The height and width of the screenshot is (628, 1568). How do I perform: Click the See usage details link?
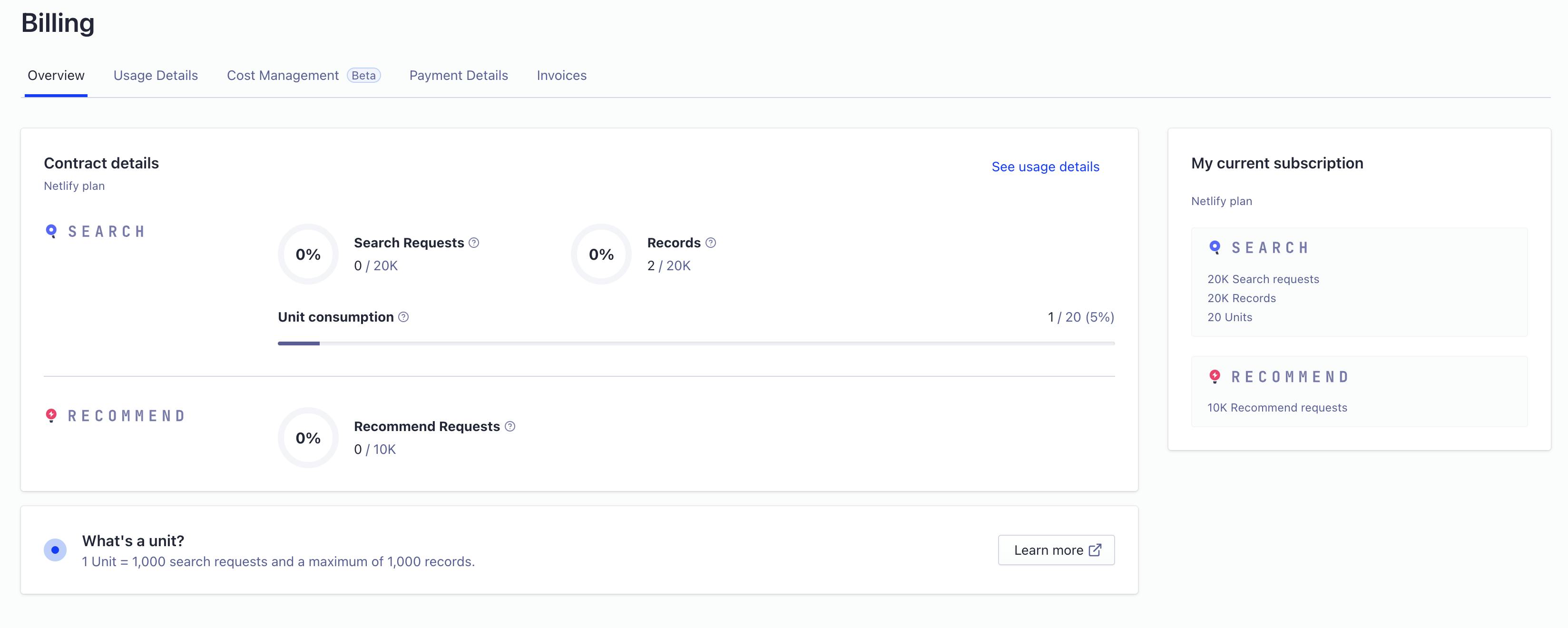point(1045,166)
